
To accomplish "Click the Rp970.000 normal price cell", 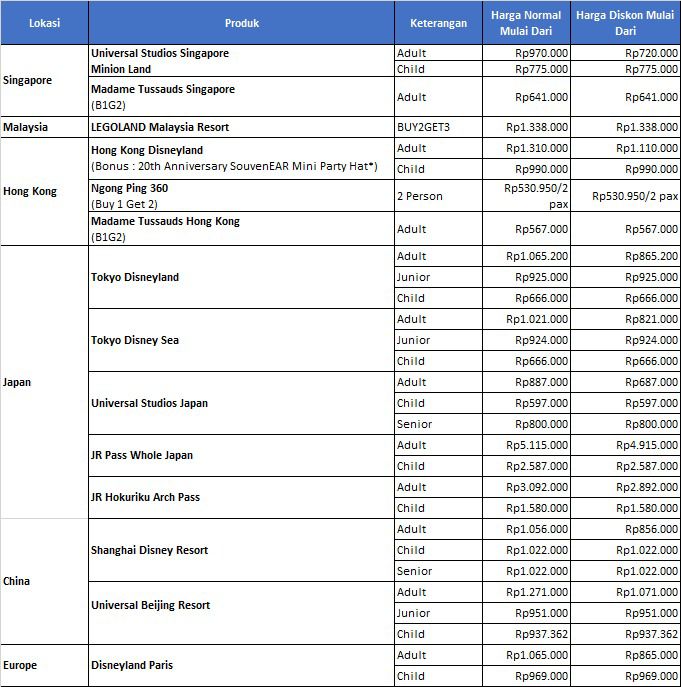I will [x=526, y=53].
